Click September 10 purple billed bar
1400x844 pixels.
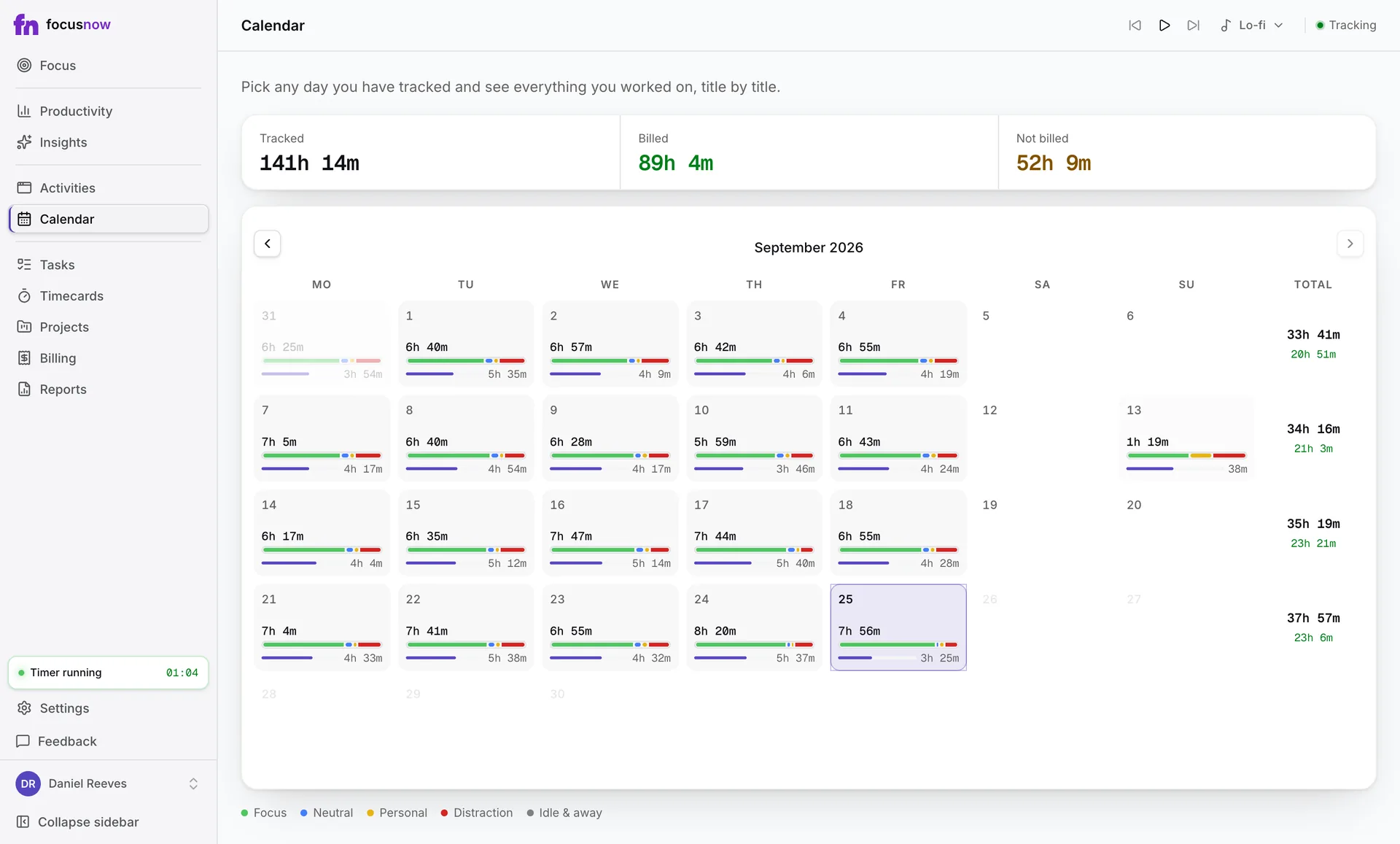[718, 469]
